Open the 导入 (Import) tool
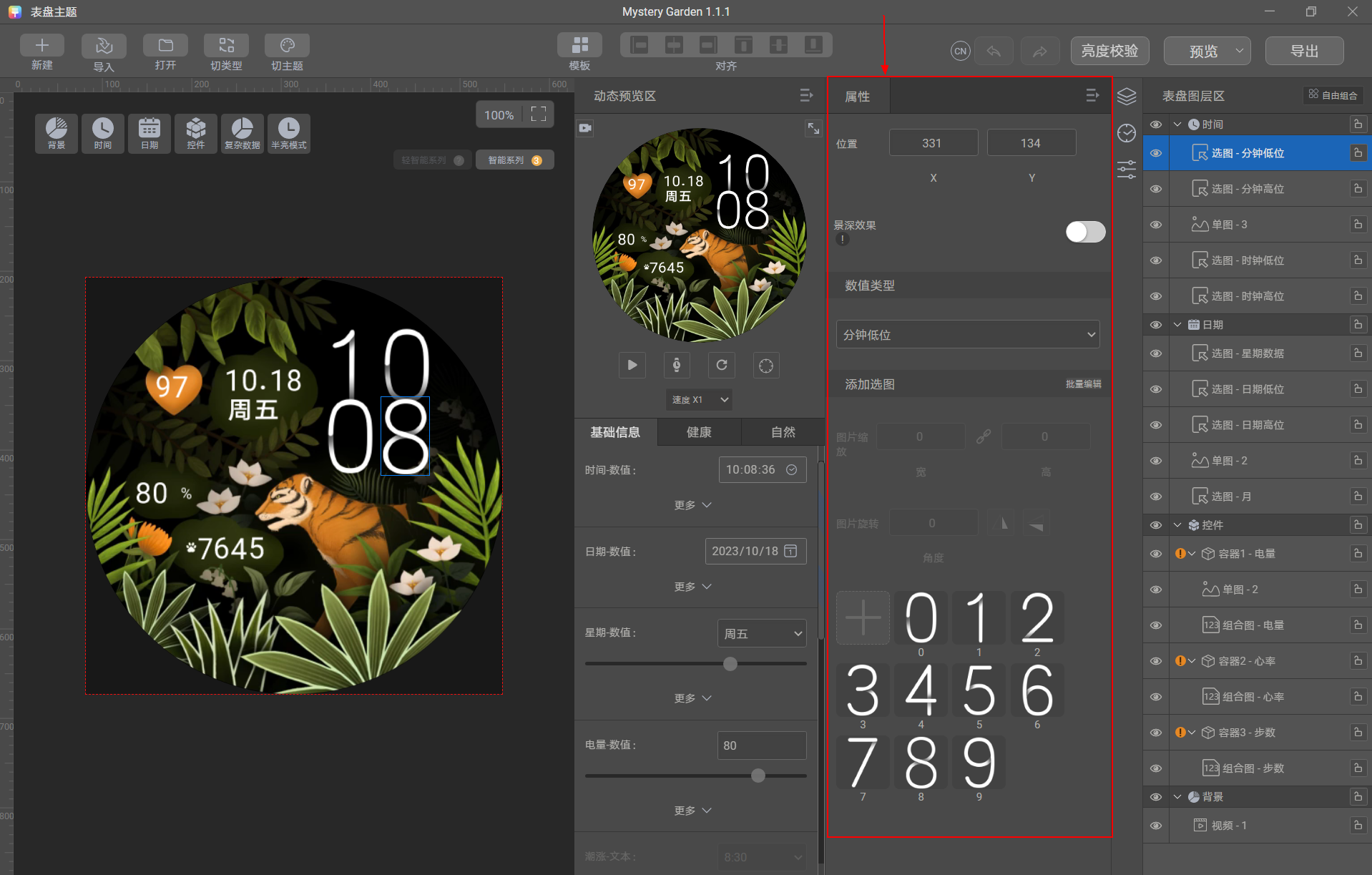The width and height of the screenshot is (1372, 875). pyautogui.click(x=104, y=51)
